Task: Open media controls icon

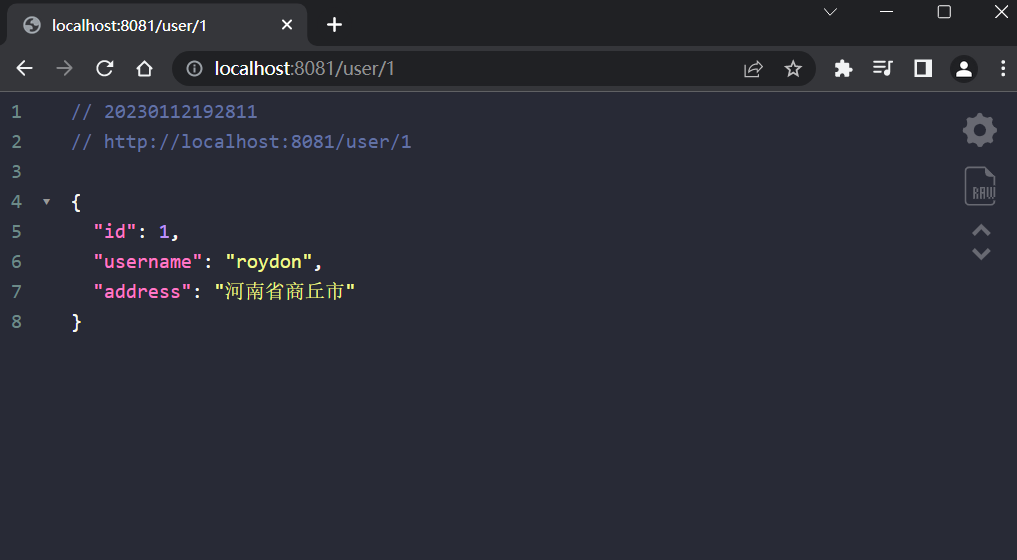Action: tap(882, 68)
